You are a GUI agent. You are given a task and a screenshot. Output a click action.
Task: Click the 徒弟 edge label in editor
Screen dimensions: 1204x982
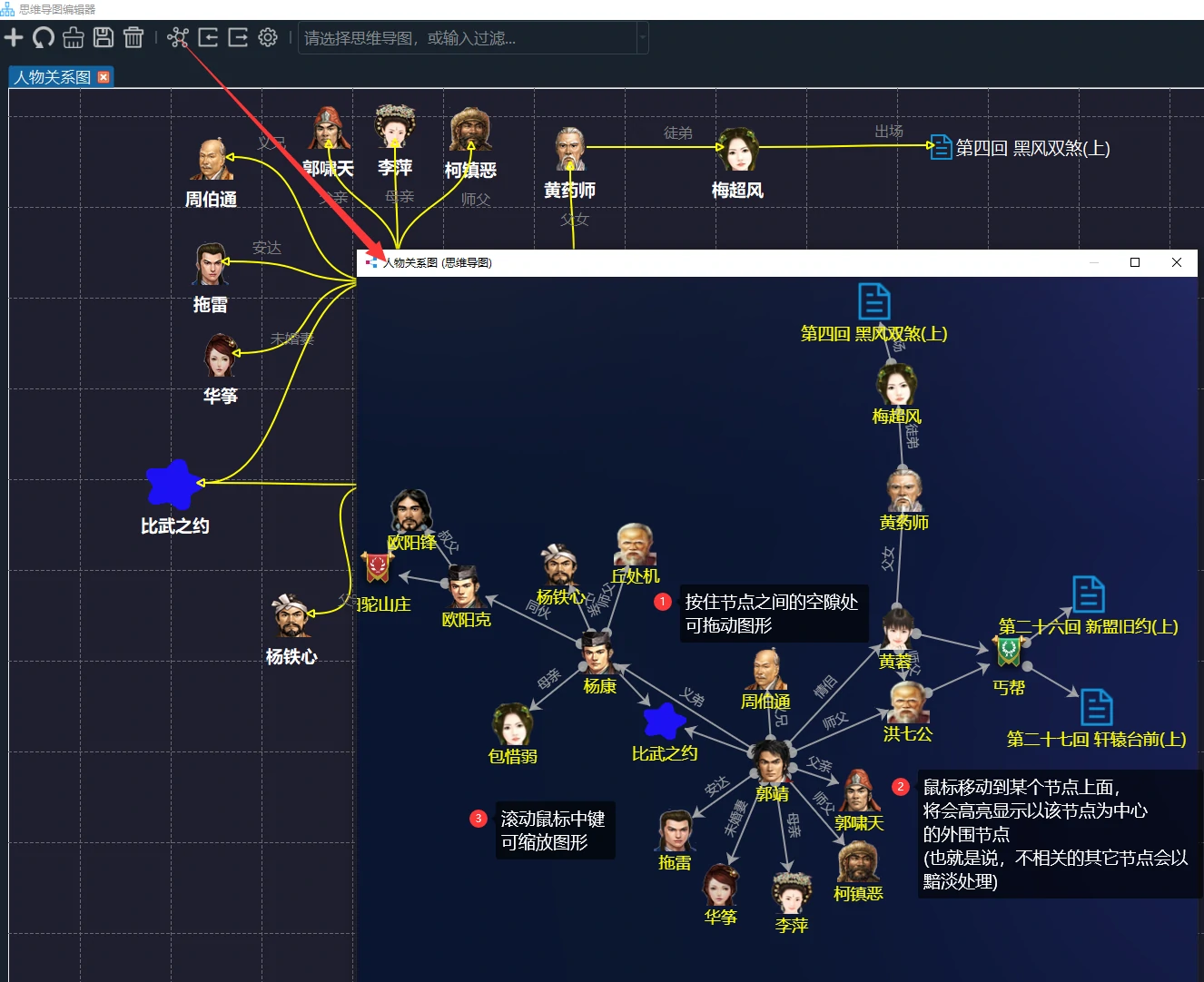(678, 133)
